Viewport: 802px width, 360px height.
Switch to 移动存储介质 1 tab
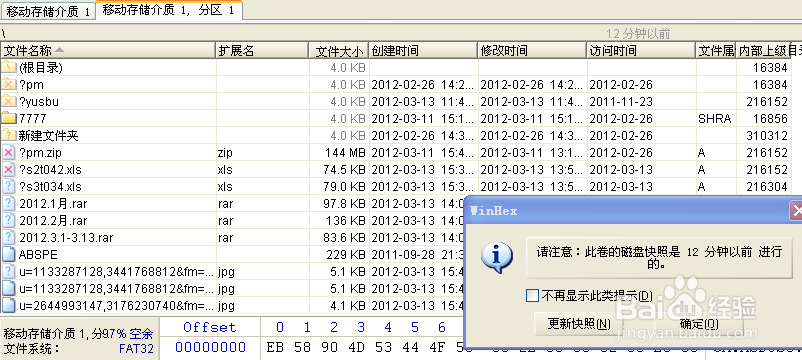tap(48, 12)
